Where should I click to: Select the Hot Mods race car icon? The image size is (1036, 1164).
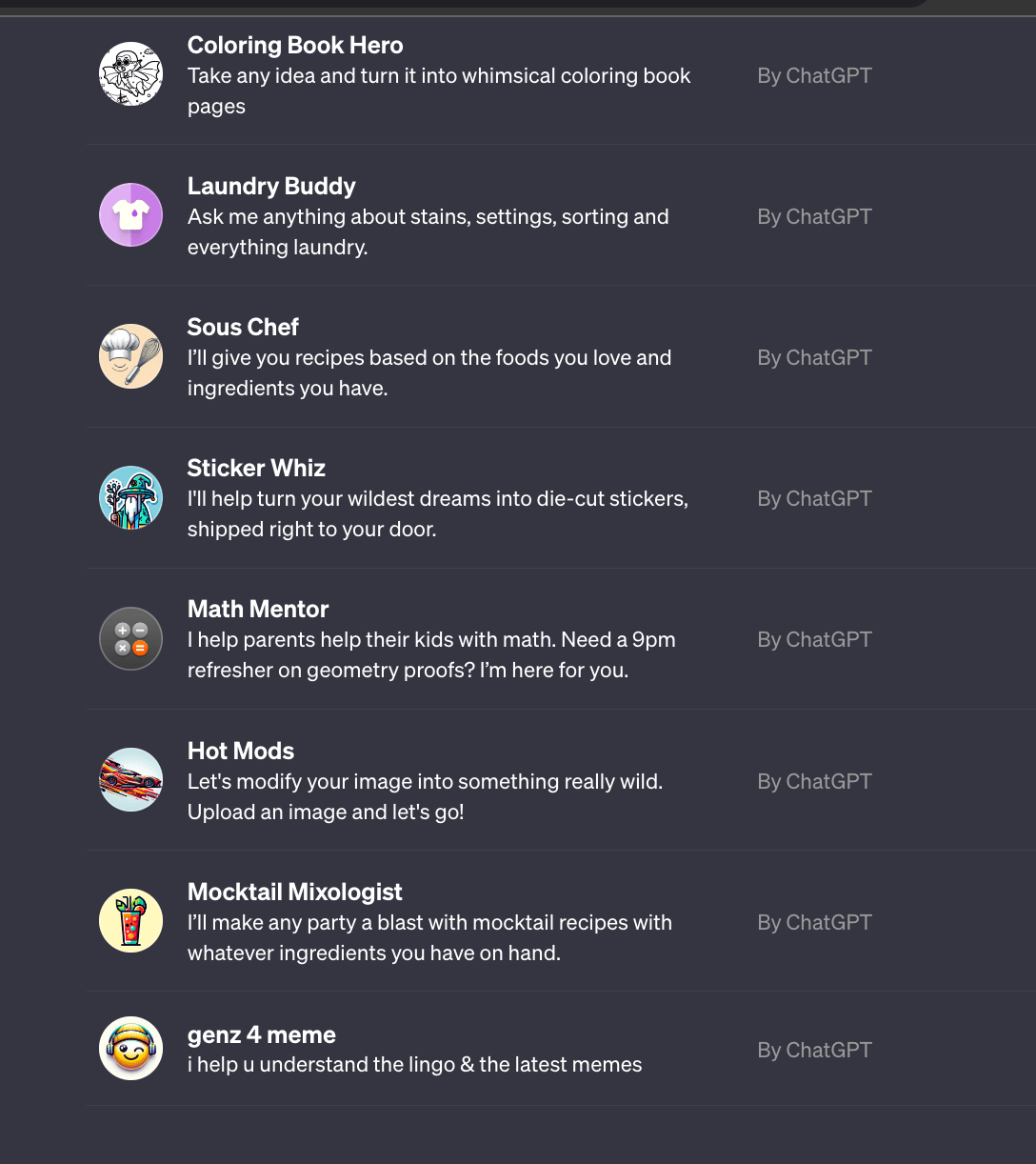point(131,780)
